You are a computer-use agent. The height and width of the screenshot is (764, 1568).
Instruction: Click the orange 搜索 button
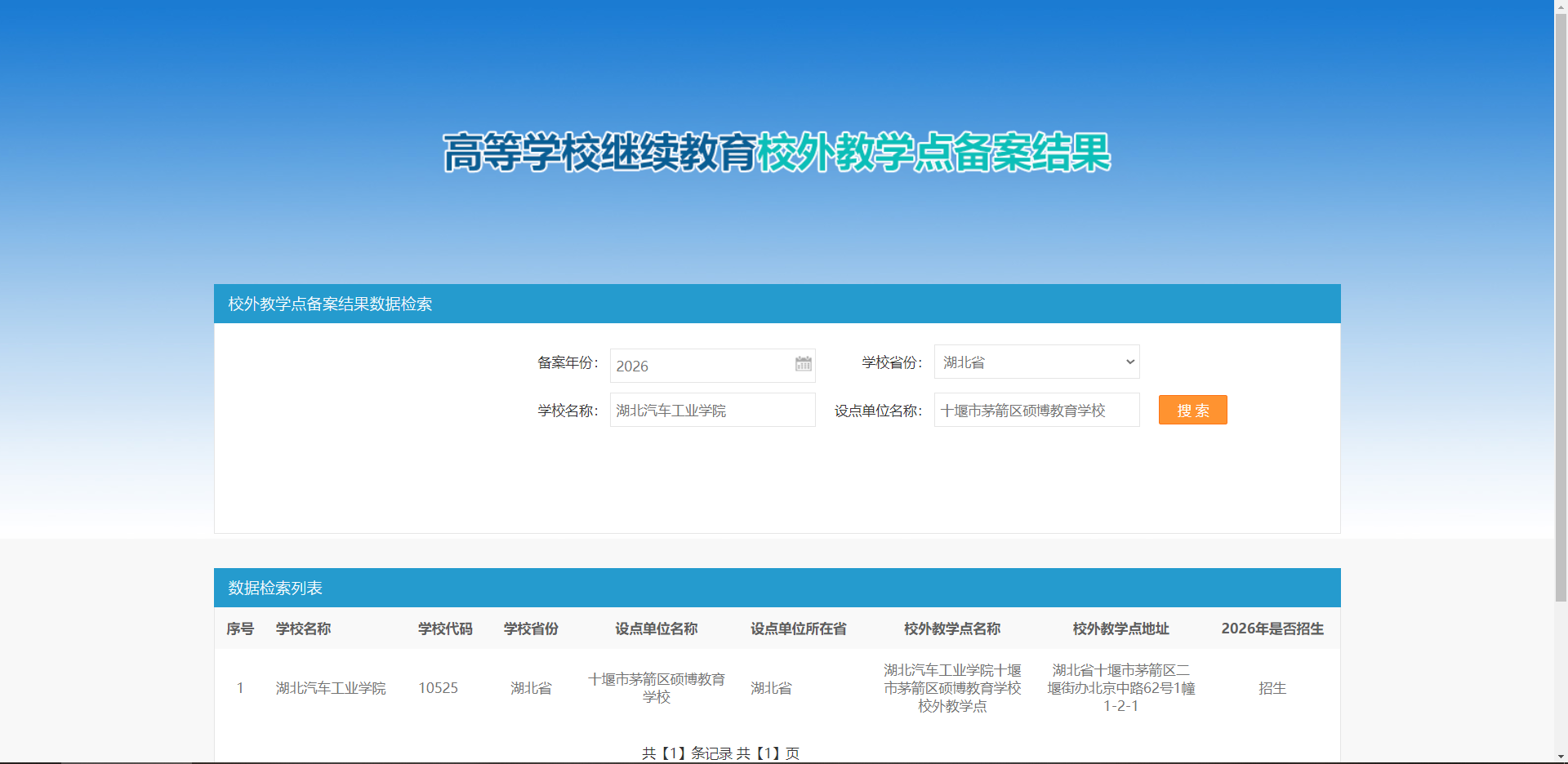pyautogui.click(x=1192, y=410)
